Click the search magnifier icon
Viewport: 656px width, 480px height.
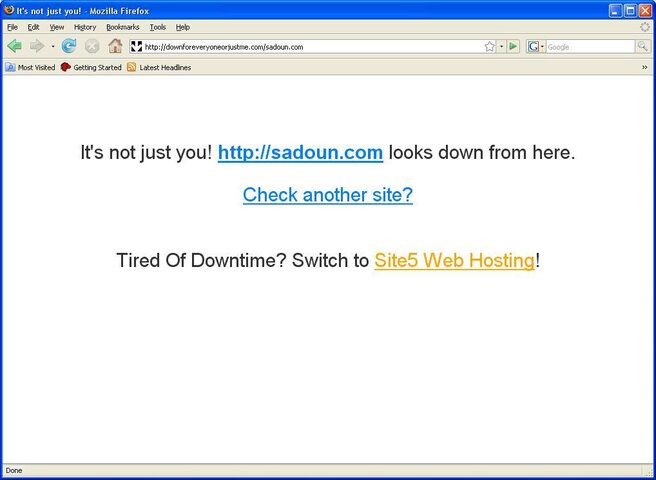642,46
